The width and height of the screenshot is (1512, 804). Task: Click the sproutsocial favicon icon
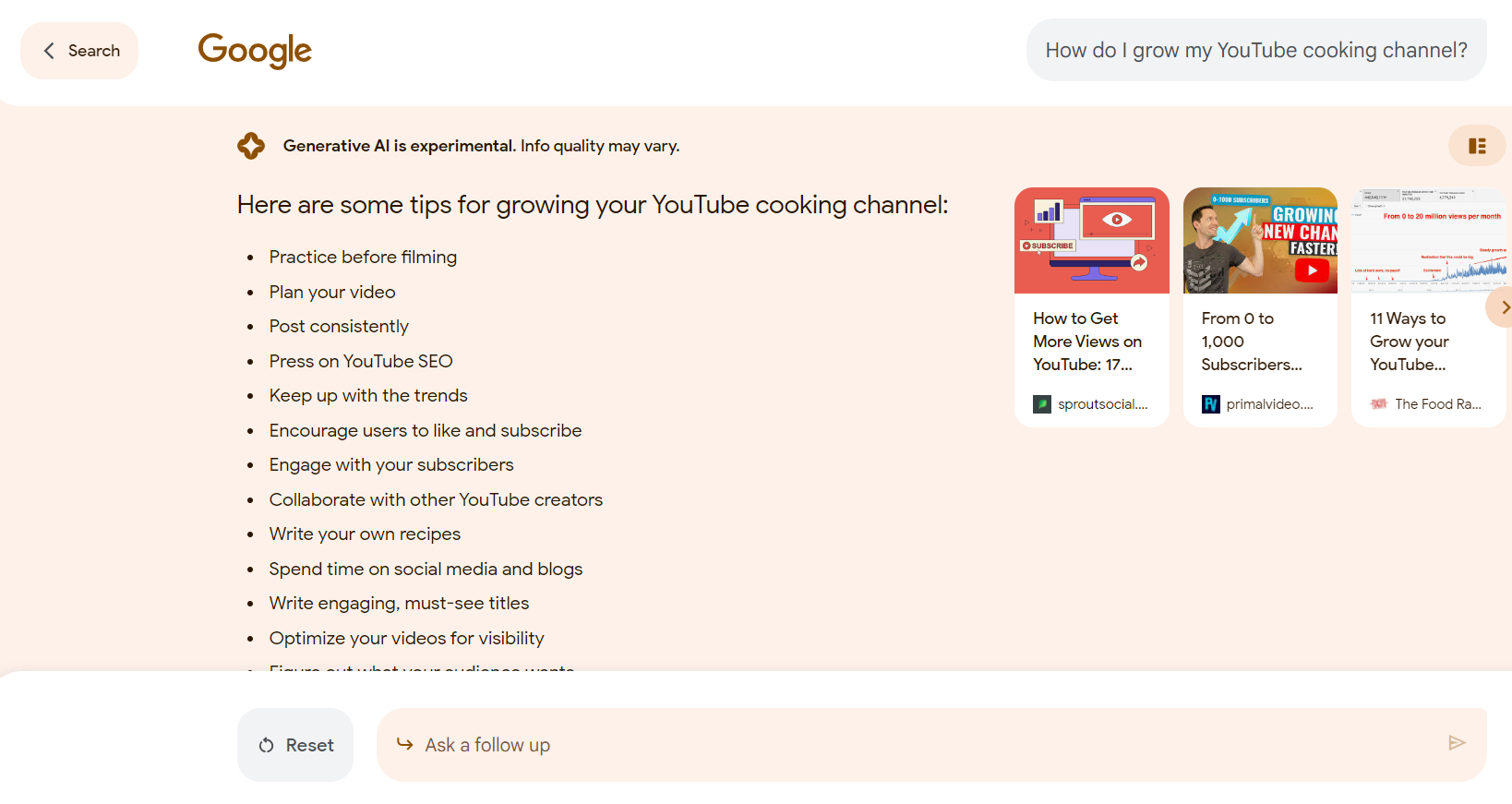pos(1042,404)
